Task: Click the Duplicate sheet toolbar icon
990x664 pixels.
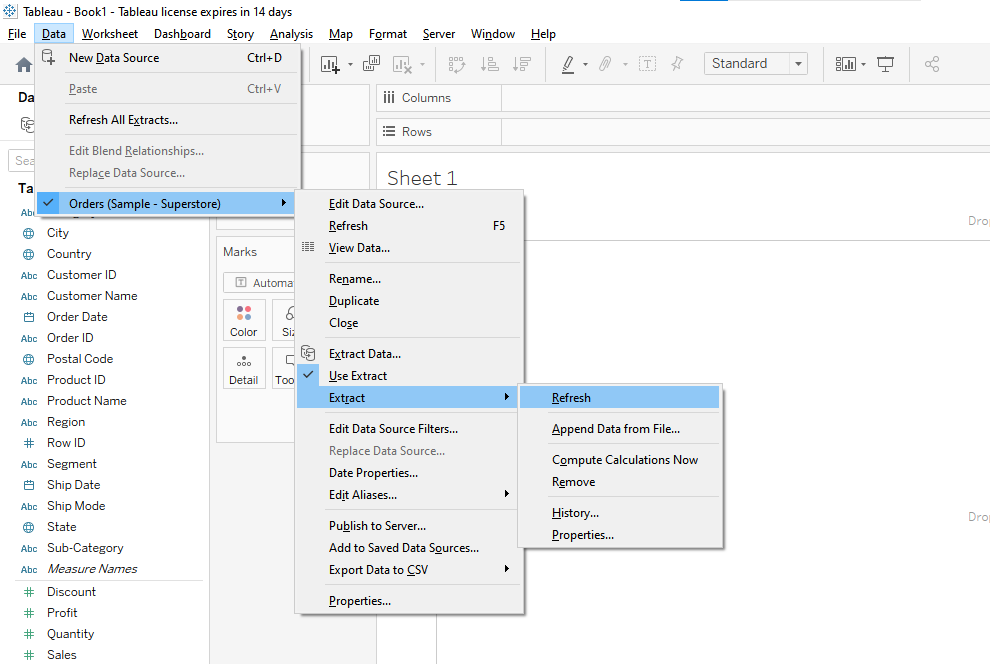Action: (x=371, y=64)
